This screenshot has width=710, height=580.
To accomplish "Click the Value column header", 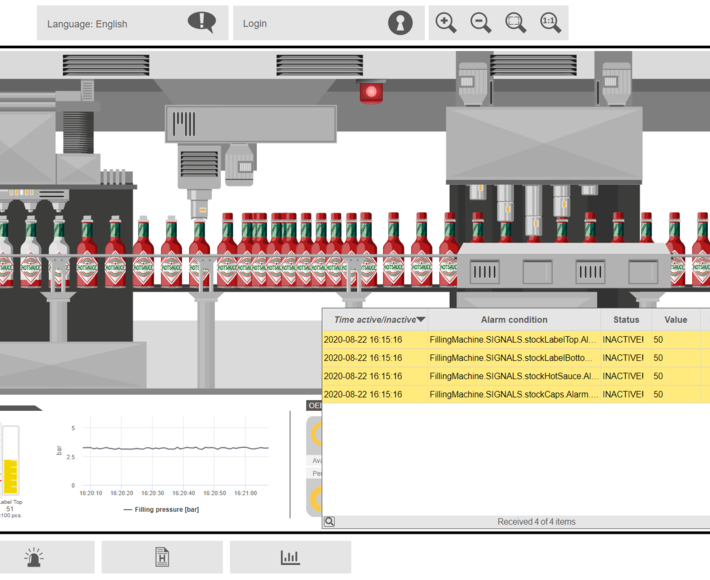I will [676, 320].
